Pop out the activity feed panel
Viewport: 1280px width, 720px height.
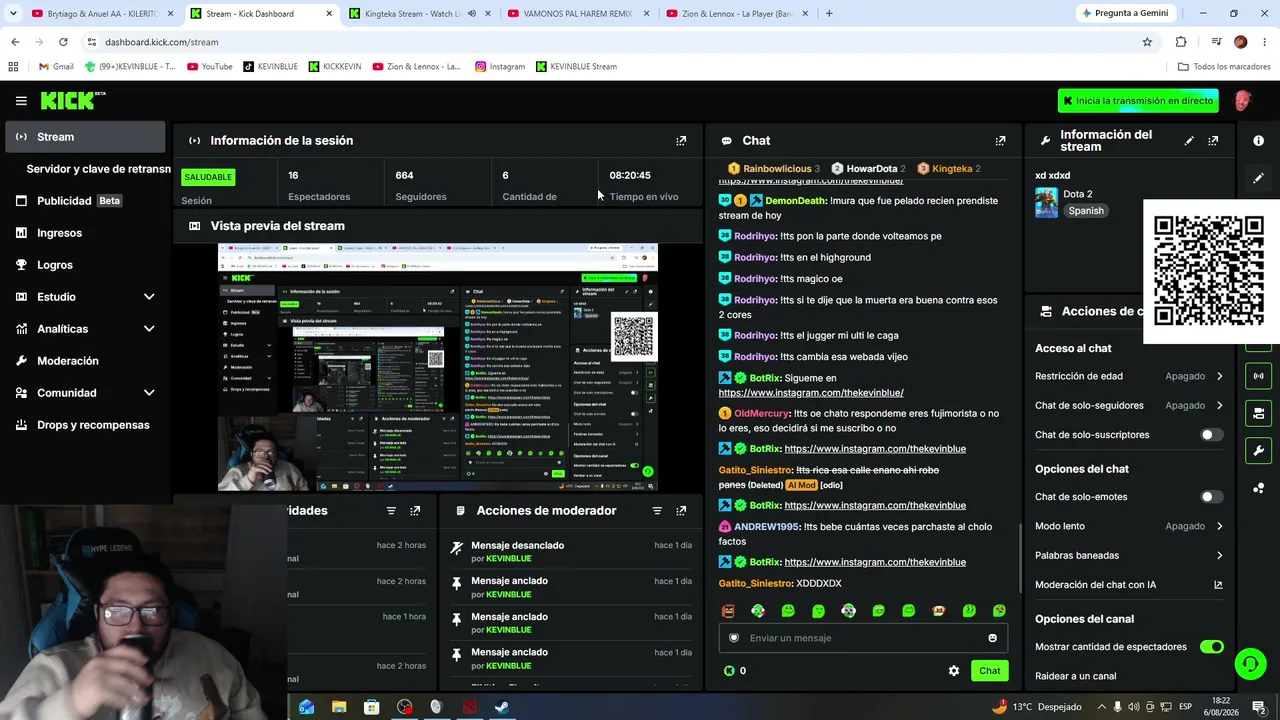(x=415, y=511)
